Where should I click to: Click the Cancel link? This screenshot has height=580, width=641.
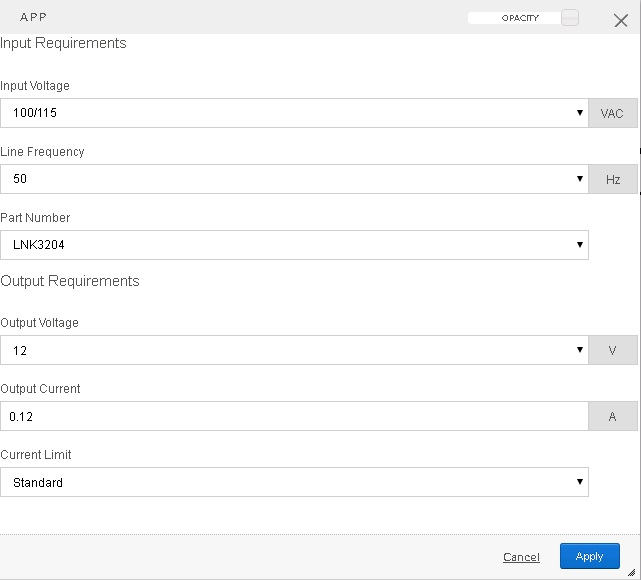[x=521, y=557]
